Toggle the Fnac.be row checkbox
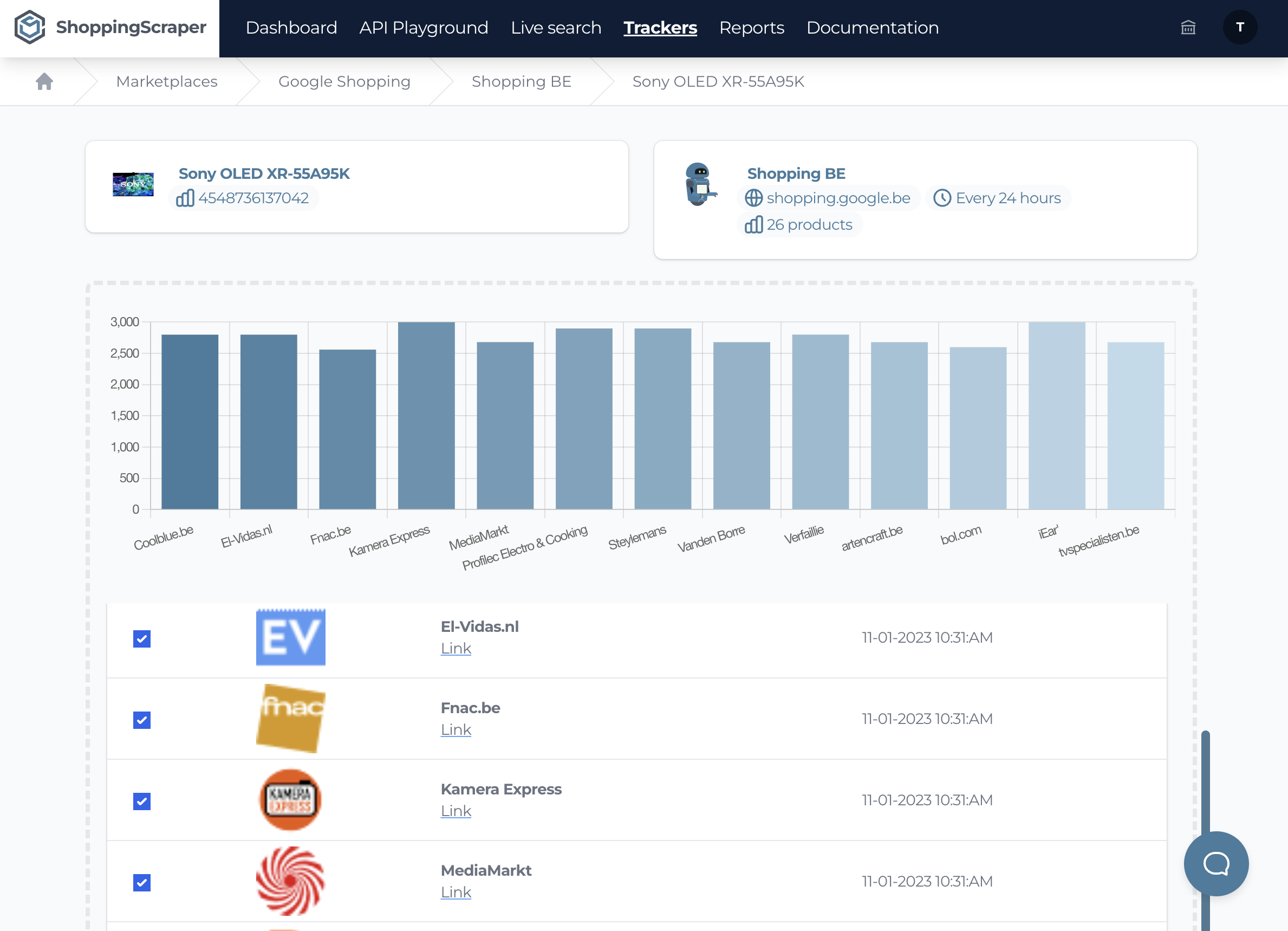Screen dimensions: 1288x931 142,720
